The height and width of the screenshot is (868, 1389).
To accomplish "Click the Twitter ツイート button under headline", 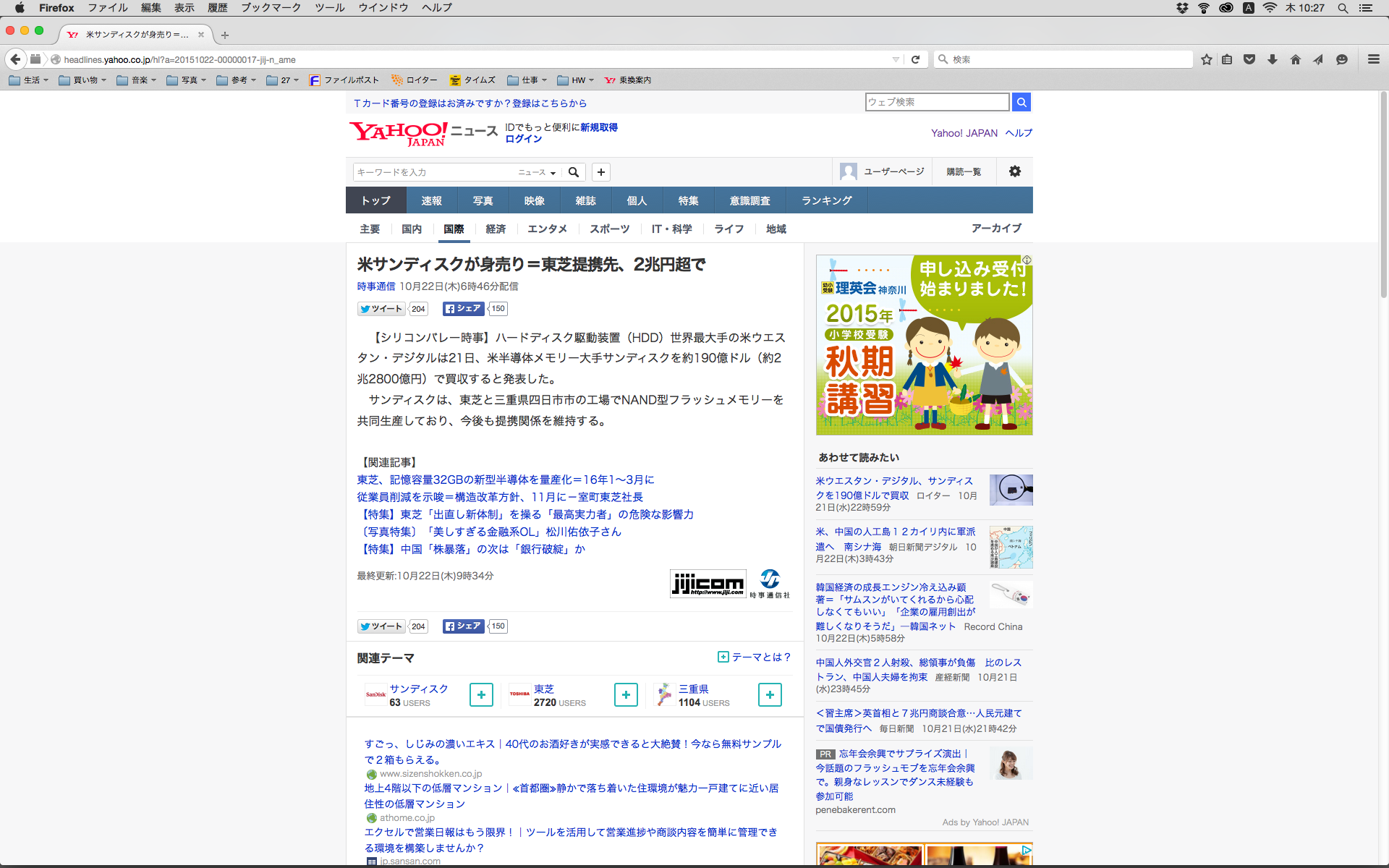I will (x=381, y=309).
